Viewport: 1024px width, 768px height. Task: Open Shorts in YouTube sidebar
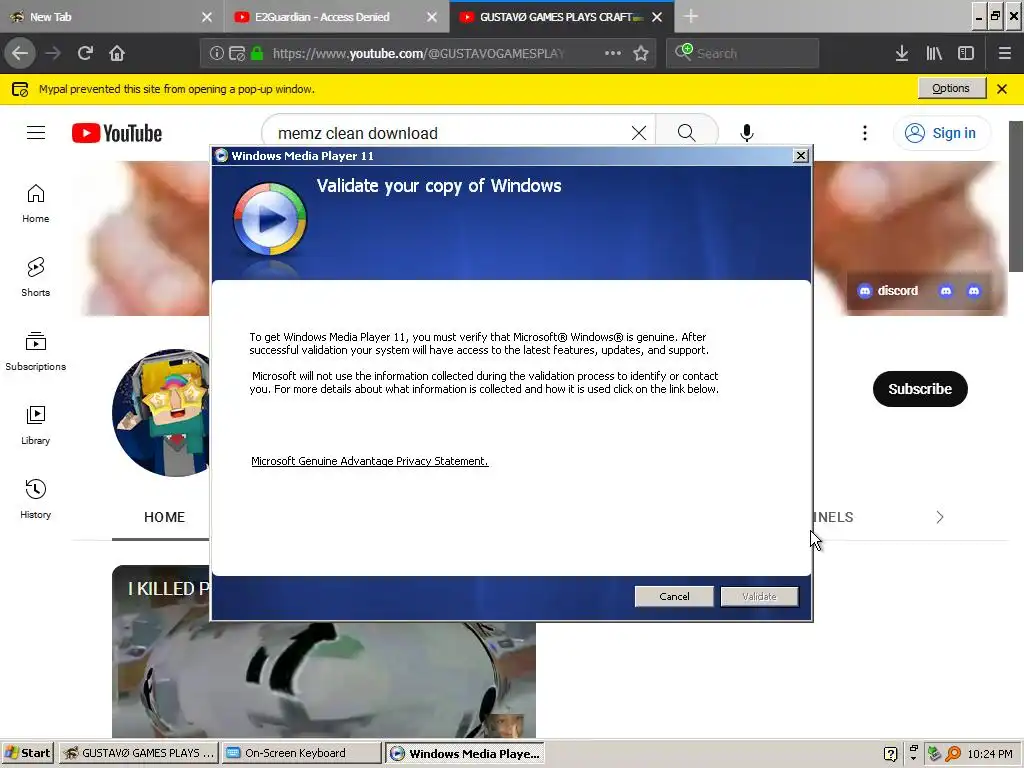click(x=36, y=277)
